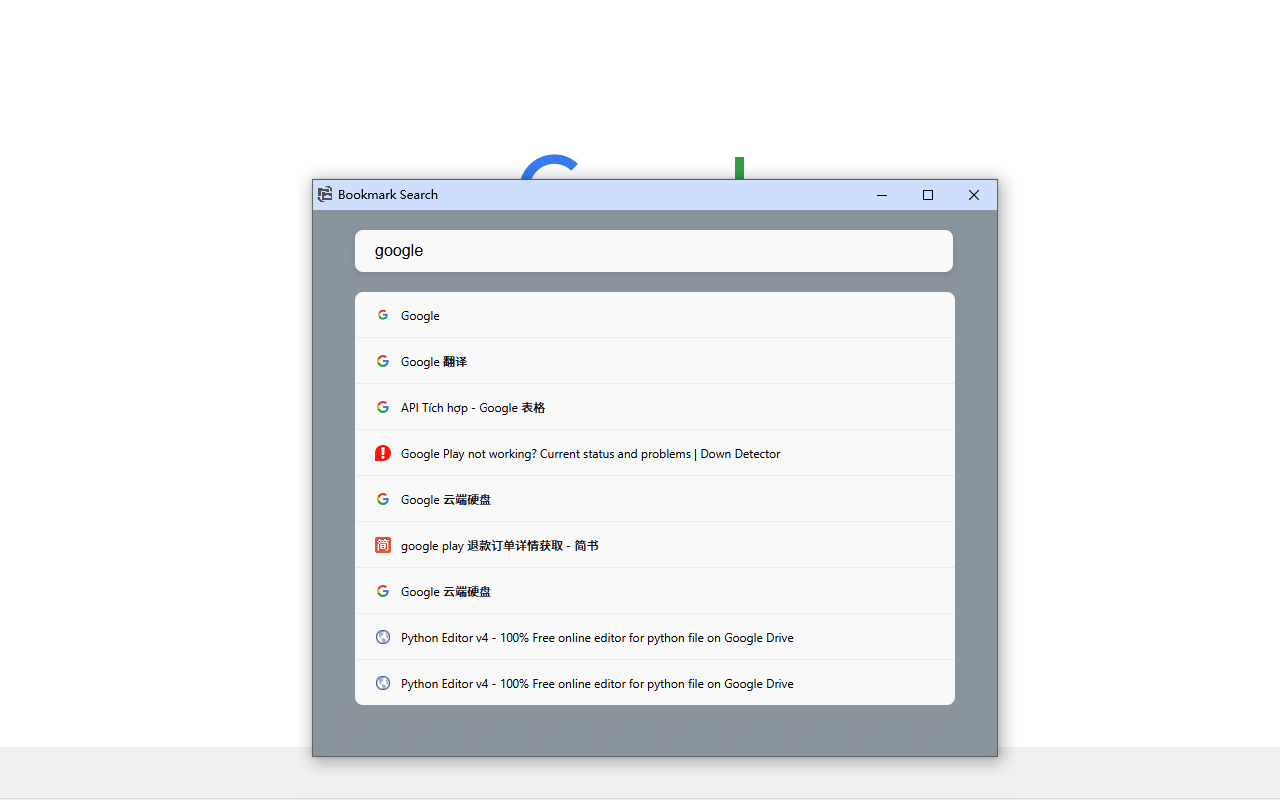Open the API Tích hợp - Google 表格 bookmark
Viewport: 1280px width, 800px height.
point(472,407)
